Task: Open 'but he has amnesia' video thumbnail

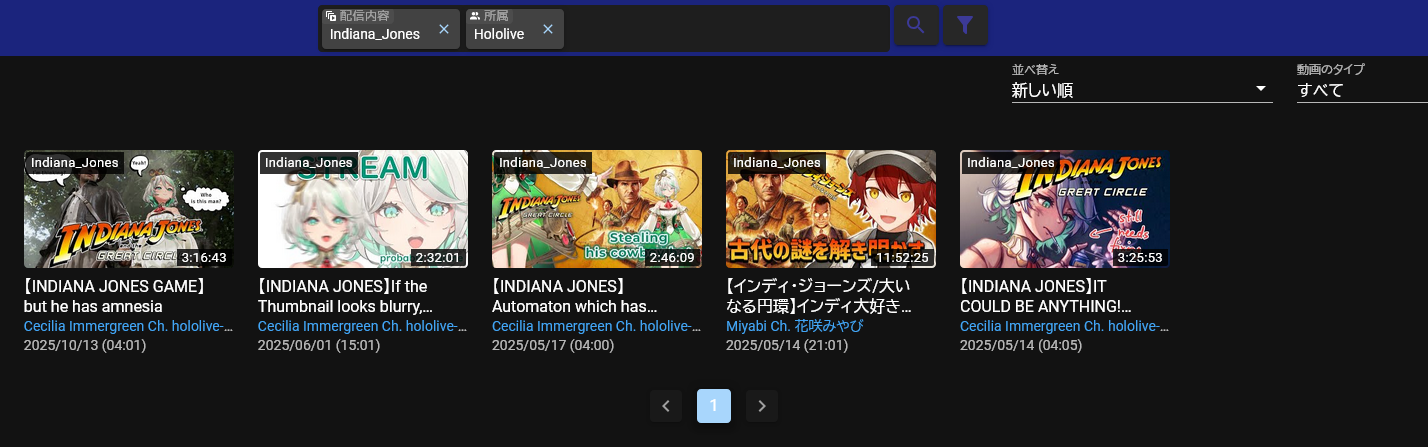Action: [129, 209]
